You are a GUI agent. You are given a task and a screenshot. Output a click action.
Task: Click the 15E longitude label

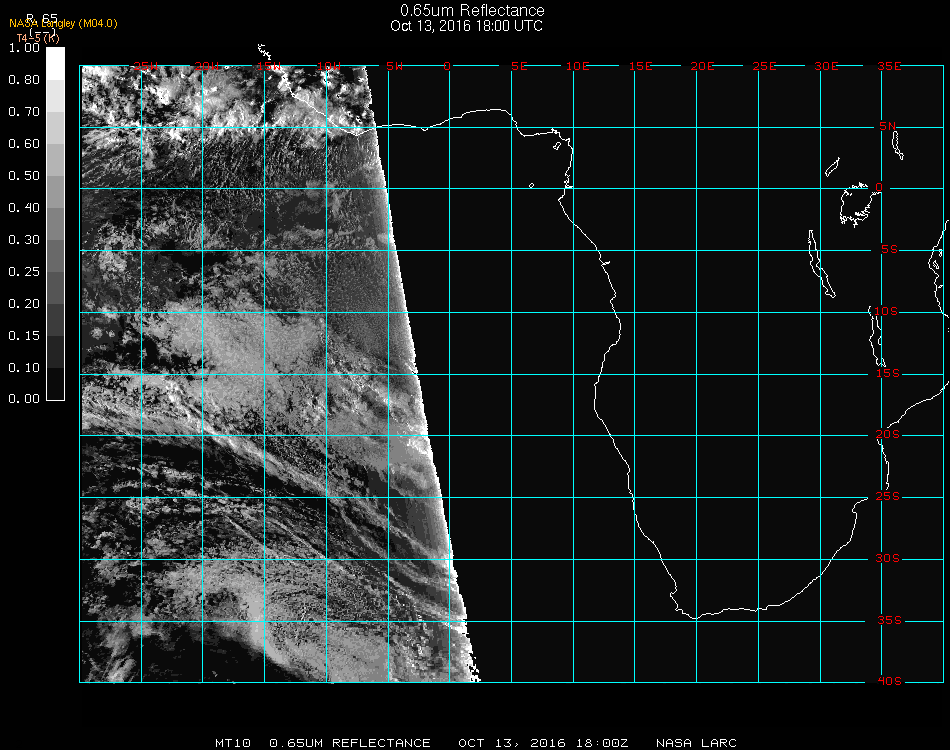pos(640,66)
